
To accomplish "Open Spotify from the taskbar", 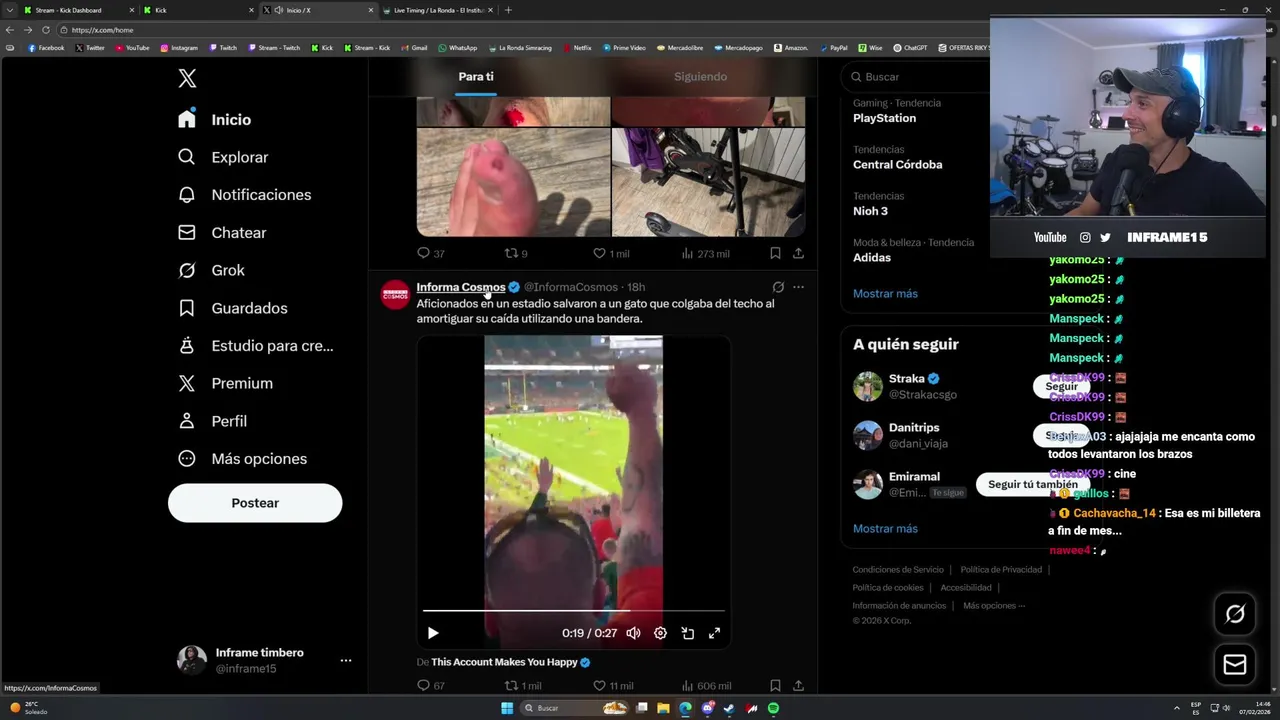I will (x=773, y=708).
